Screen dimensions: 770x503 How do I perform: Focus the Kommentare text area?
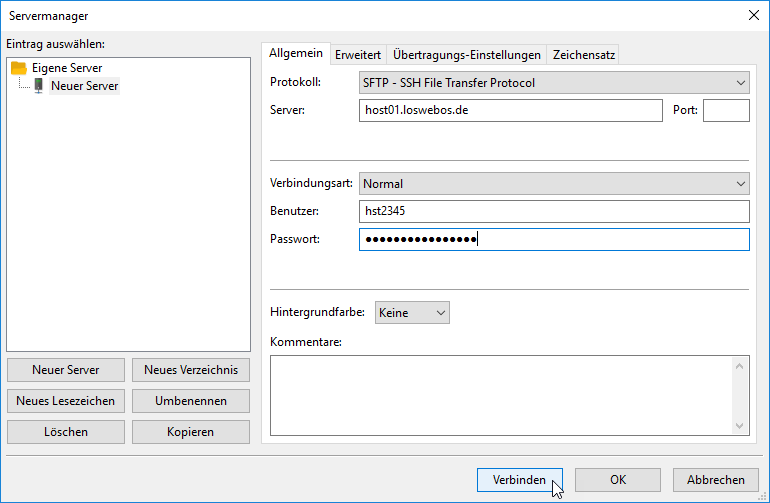[x=500, y=395]
